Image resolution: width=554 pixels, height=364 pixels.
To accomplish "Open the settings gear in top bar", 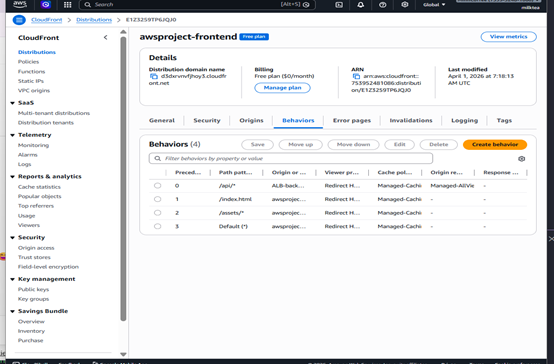I will click(x=405, y=4).
